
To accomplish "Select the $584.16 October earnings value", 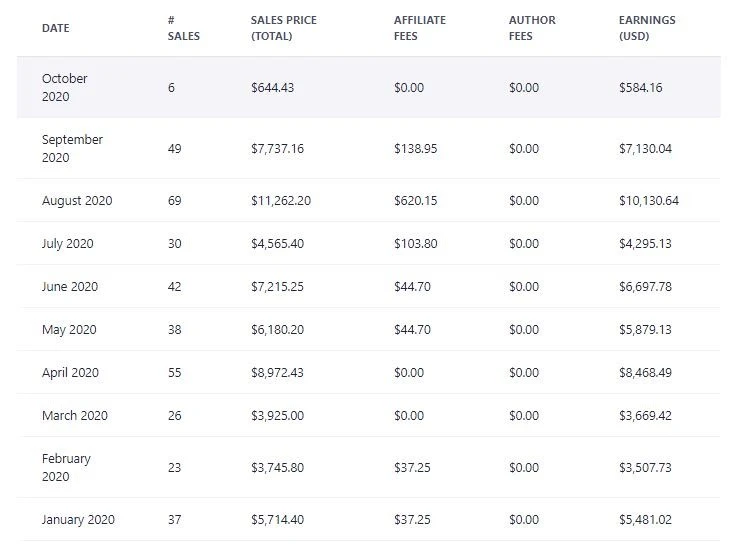I will point(640,88).
